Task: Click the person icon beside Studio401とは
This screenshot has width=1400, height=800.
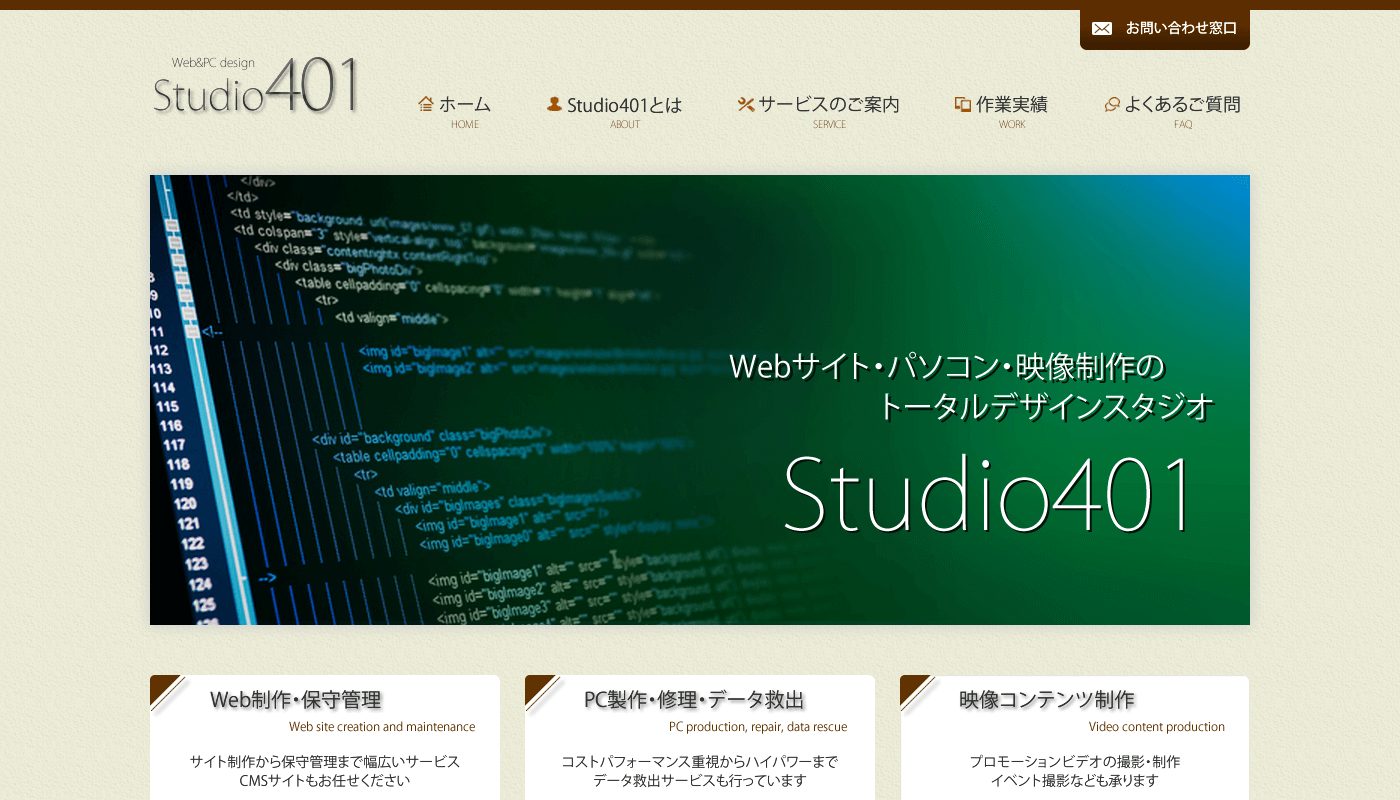Action: click(x=554, y=104)
